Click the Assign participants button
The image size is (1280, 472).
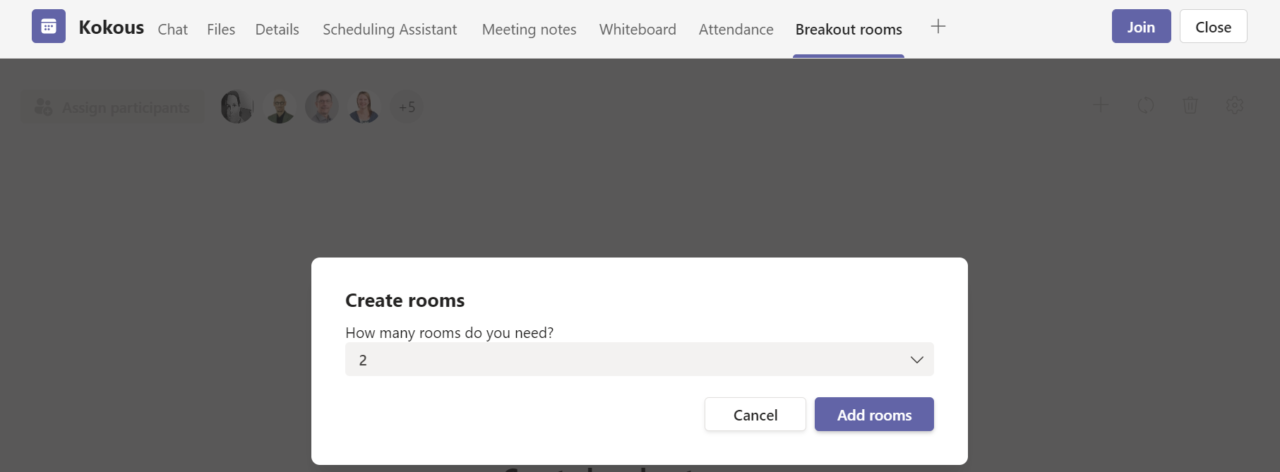(112, 107)
